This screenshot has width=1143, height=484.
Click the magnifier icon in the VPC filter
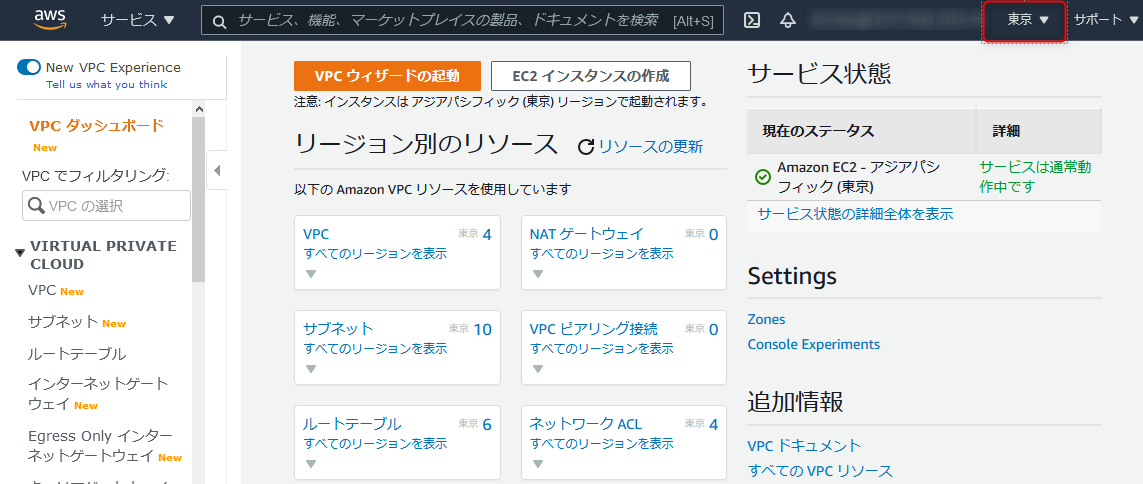coord(36,206)
